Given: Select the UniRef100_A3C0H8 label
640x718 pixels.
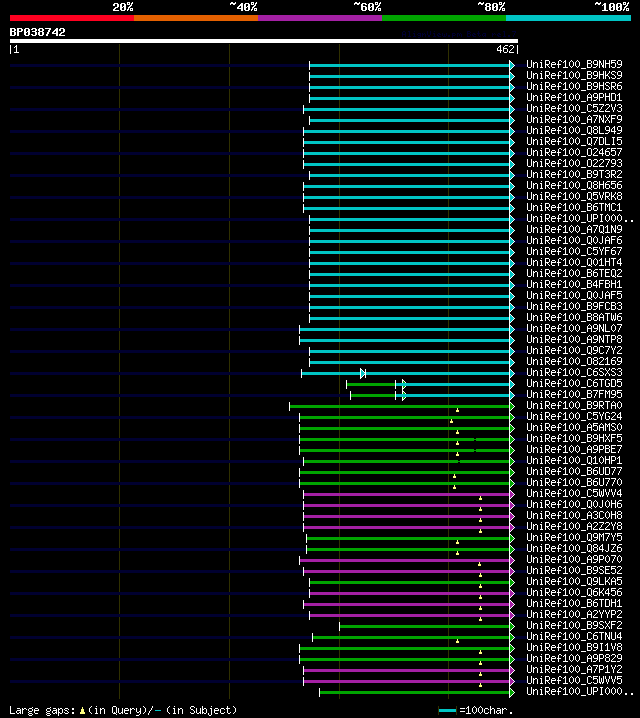Looking at the screenshot, I should [574, 515].
